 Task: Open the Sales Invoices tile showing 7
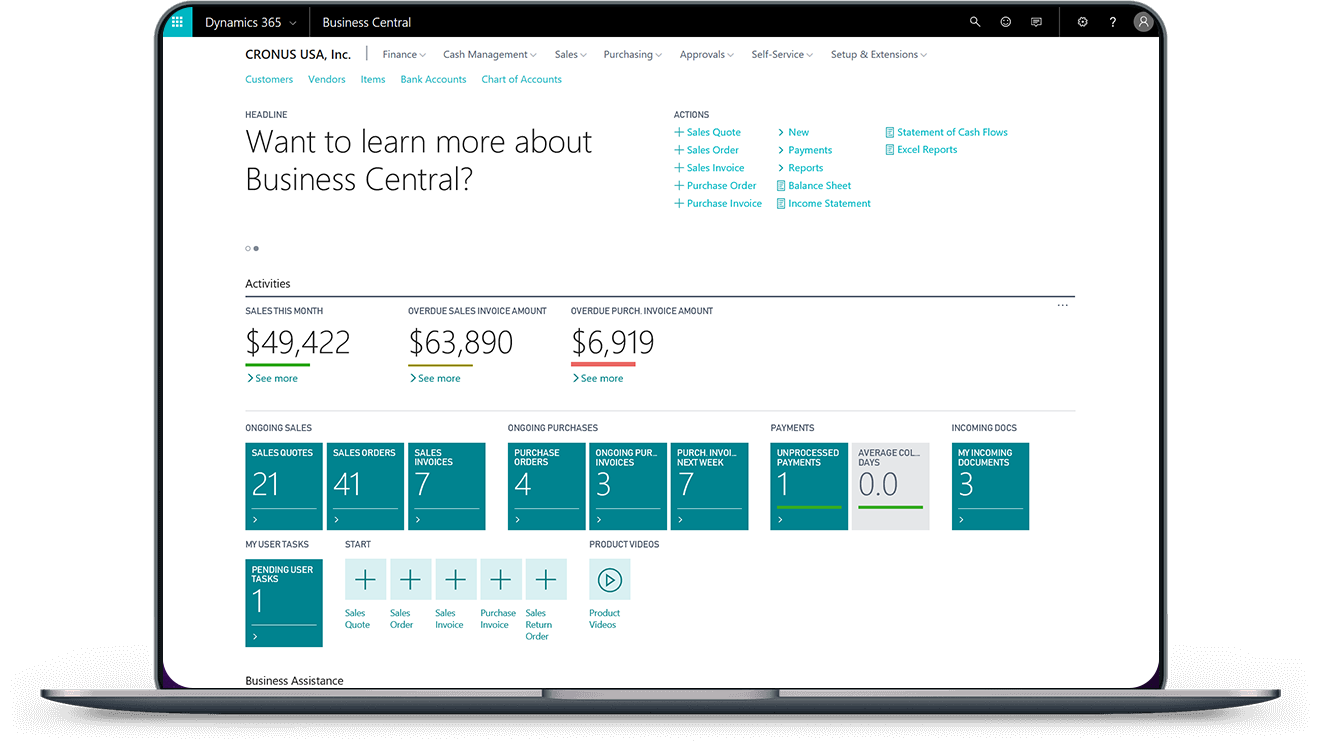[447, 486]
